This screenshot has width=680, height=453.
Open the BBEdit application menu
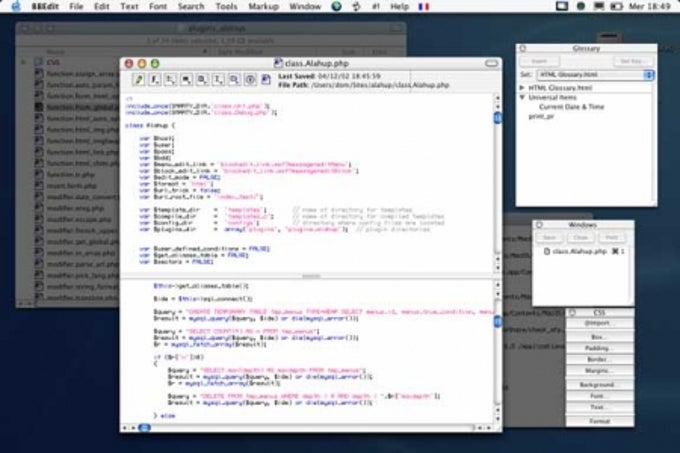click(45, 7)
